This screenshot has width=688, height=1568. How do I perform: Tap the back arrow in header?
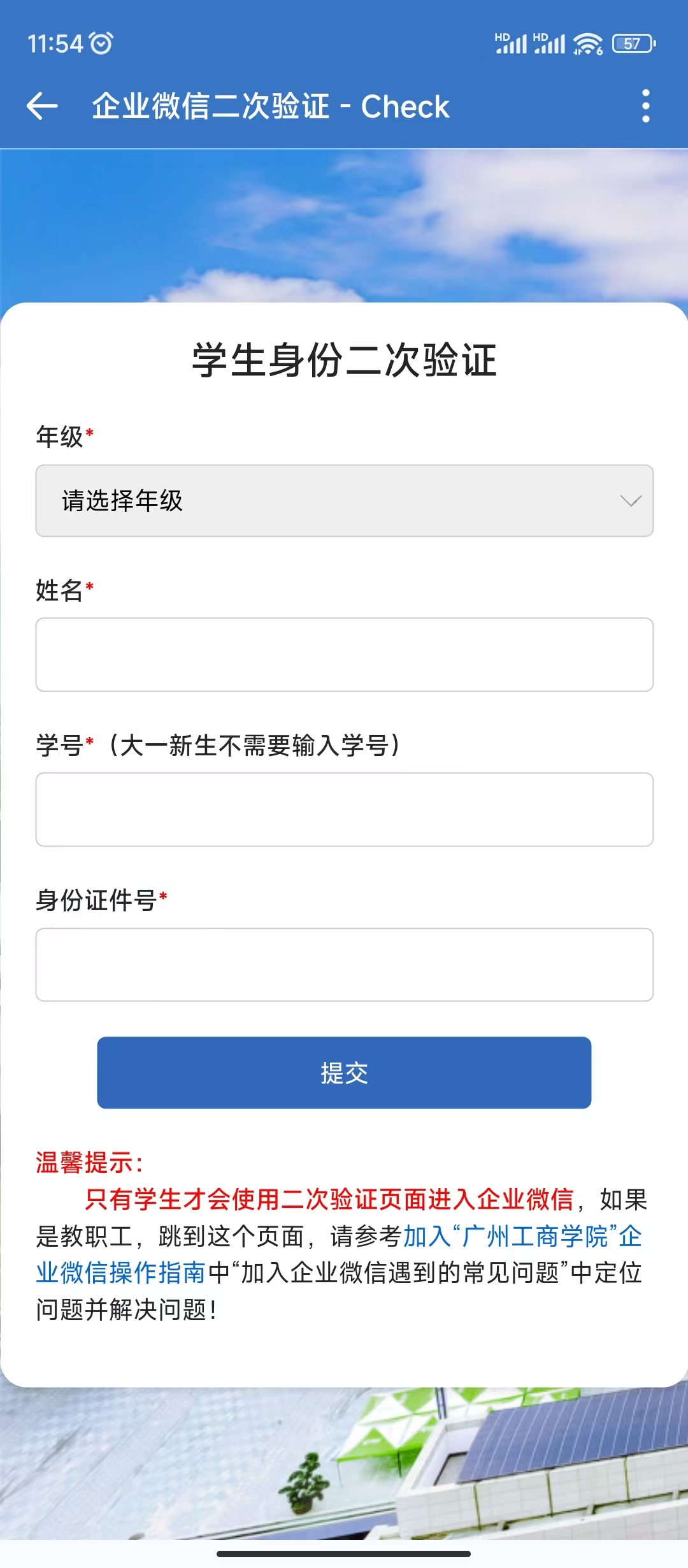coord(42,106)
